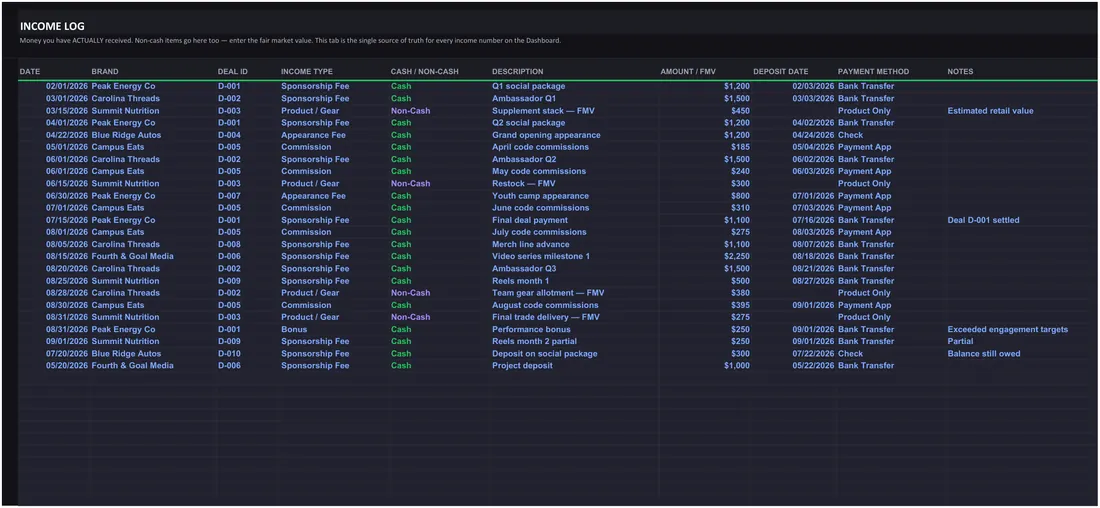Click the DEAL ID column header
The image size is (1100, 508).
click(x=233, y=72)
